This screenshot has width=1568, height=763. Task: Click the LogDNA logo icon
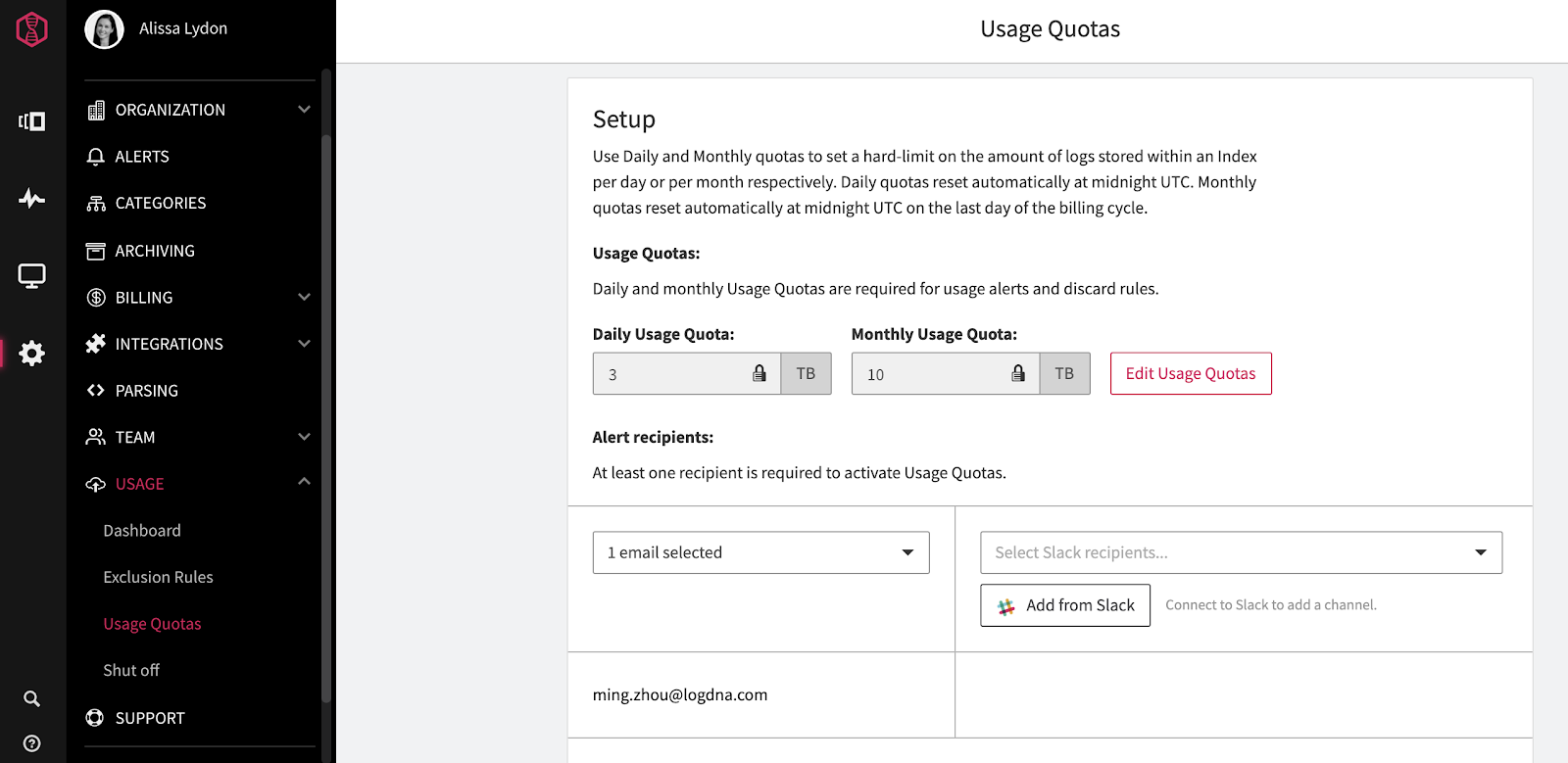[31, 29]
